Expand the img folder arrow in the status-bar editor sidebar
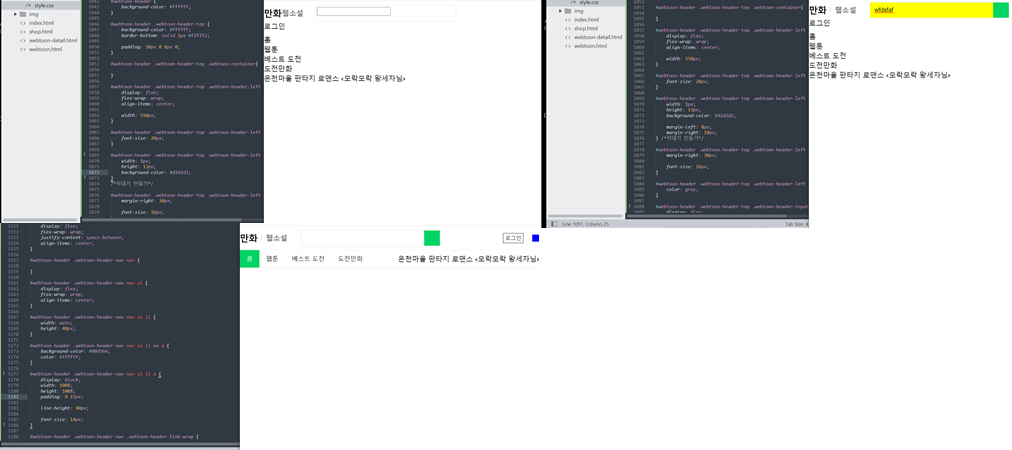Image resolution: width=1012 pixels, height=450 pixels. pyautogui.click(x=560, y=11)
